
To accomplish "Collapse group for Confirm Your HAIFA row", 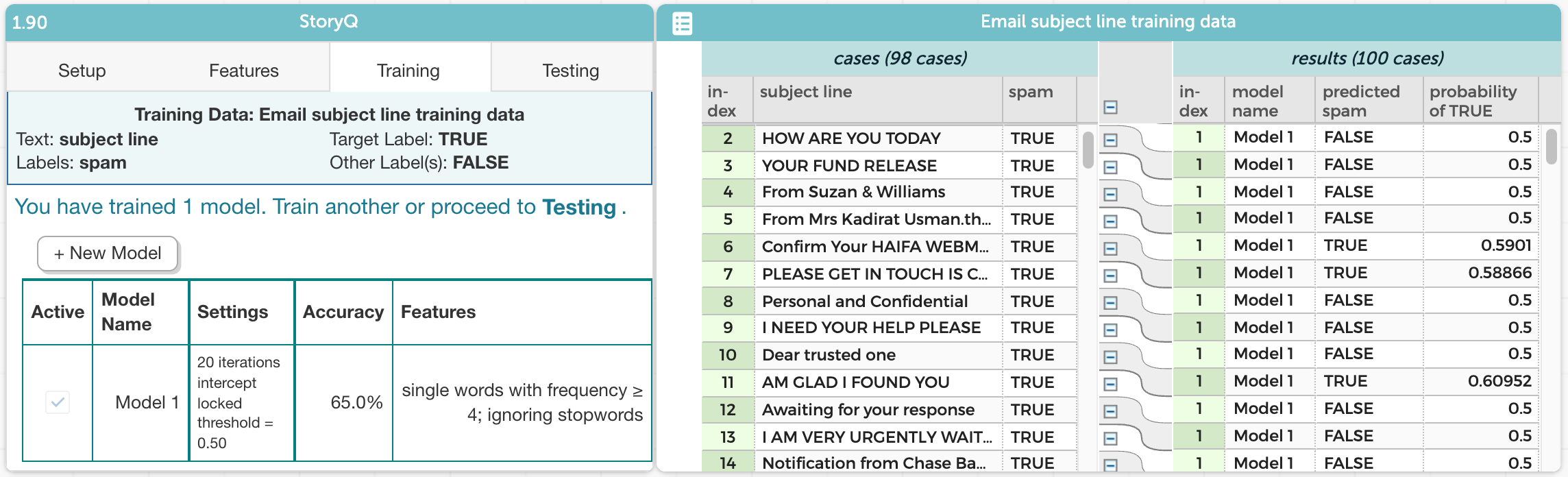I will tap(1110, 249).
